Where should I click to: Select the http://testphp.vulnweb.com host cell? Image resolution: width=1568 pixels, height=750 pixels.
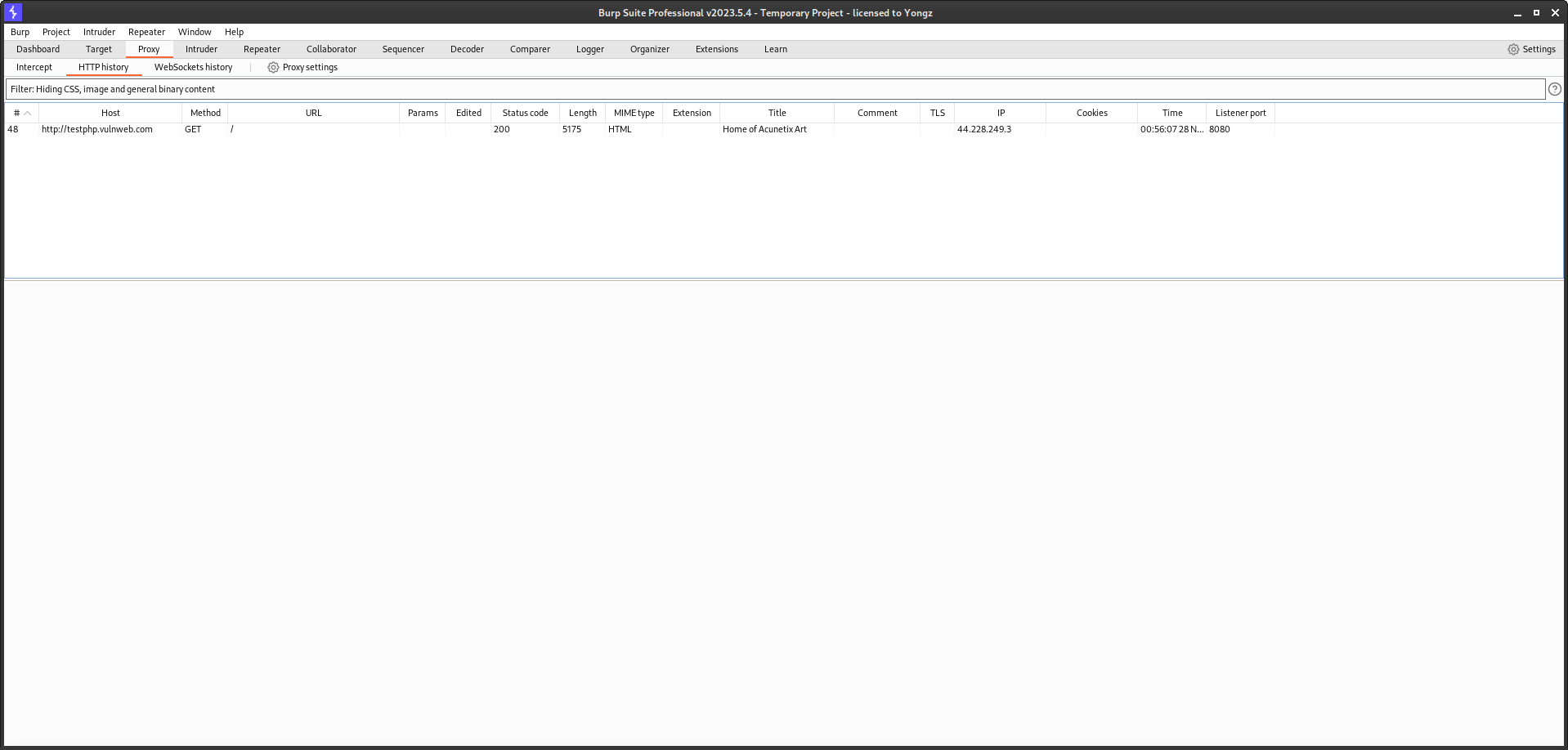tap(110, 129)
